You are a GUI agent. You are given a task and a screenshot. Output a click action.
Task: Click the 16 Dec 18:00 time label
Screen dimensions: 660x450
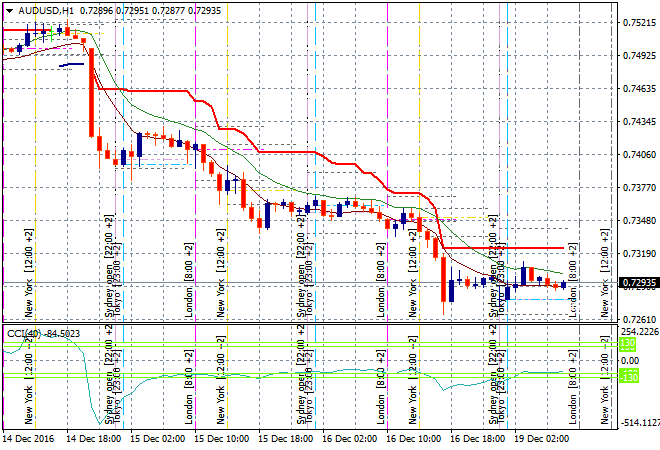point(477,439)
